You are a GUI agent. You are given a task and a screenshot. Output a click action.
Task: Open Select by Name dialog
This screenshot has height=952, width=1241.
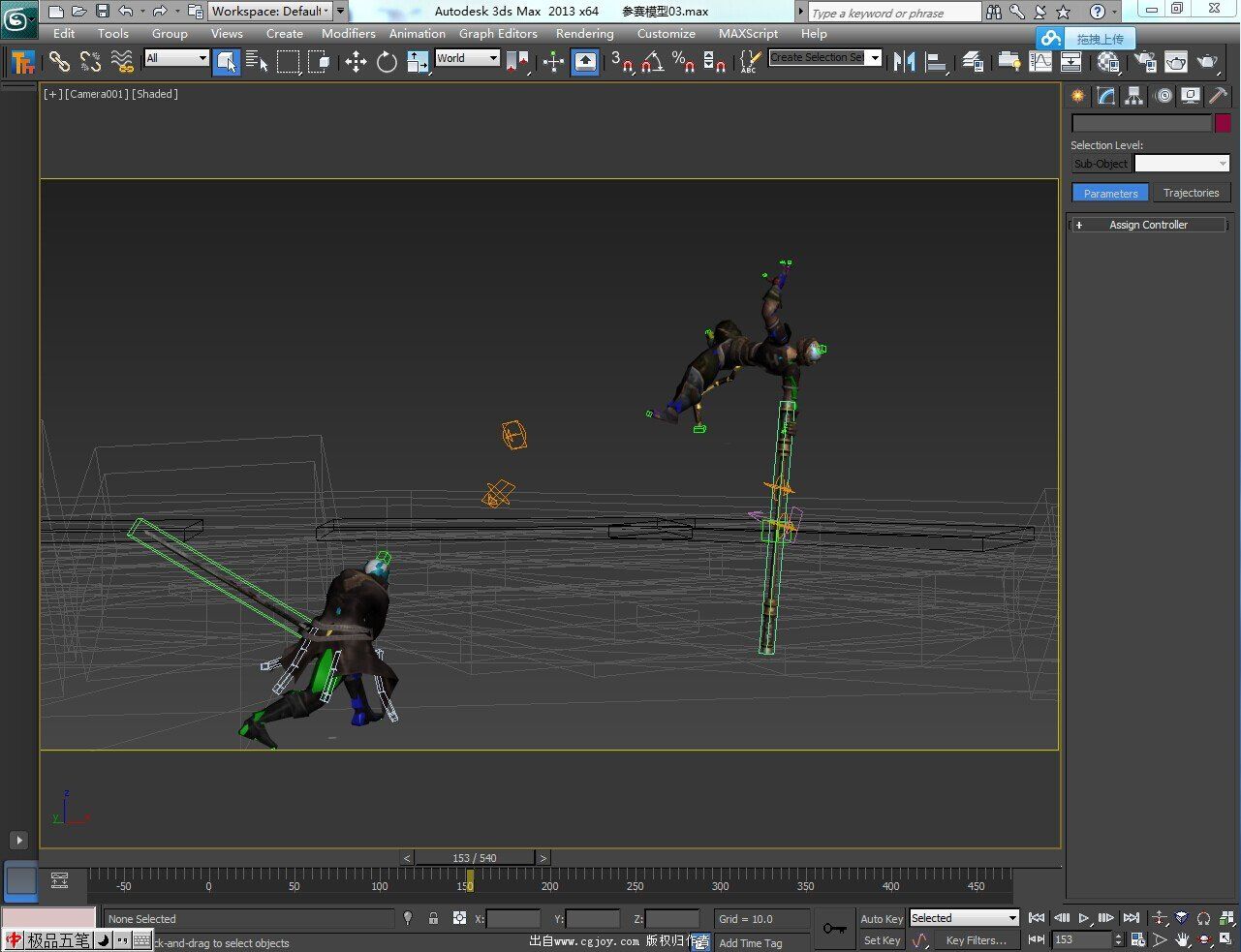[x=257, y=62]
